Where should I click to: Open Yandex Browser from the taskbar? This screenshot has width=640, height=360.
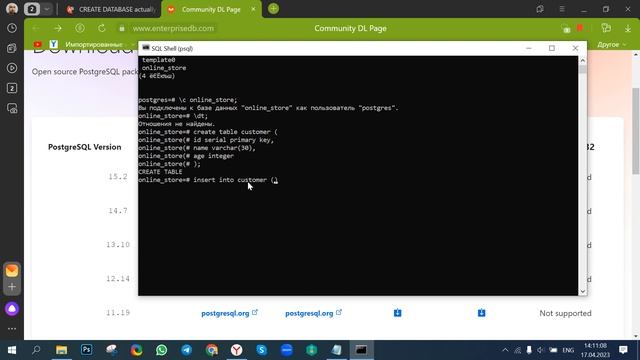pyautogui.click(x=237, y=350)
